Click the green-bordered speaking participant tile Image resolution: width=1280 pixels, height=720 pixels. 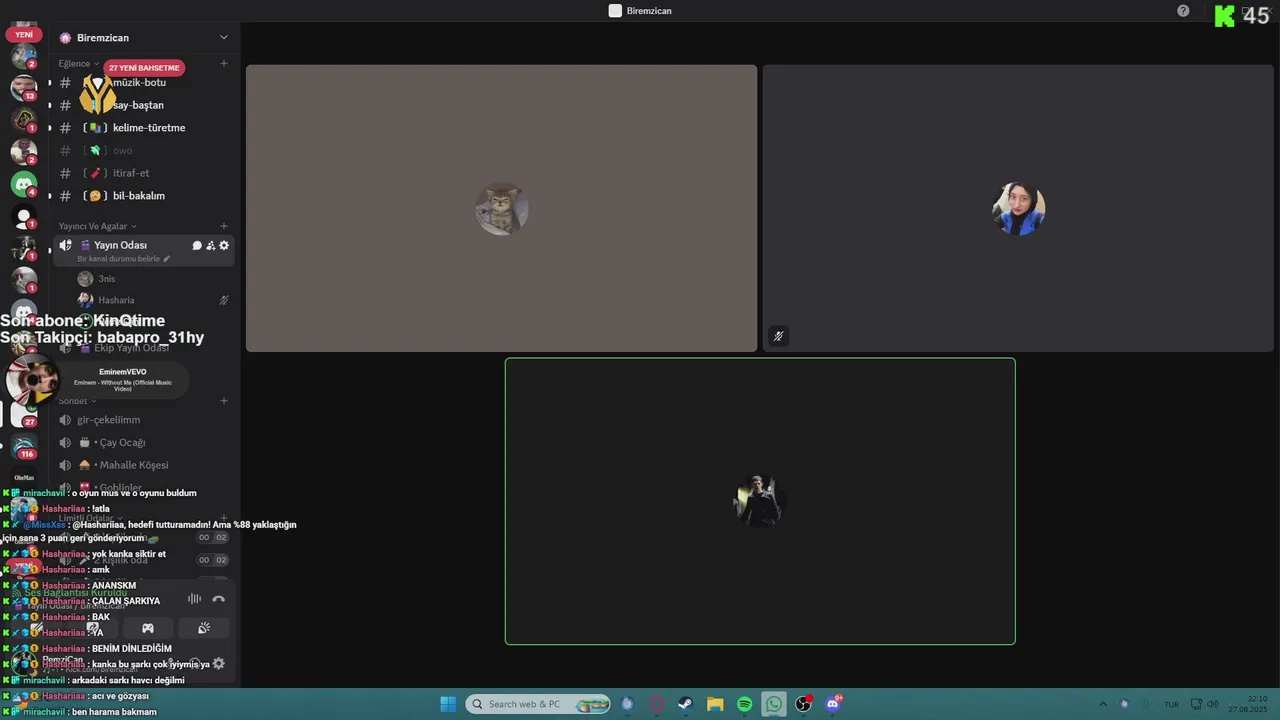point(760,501)
